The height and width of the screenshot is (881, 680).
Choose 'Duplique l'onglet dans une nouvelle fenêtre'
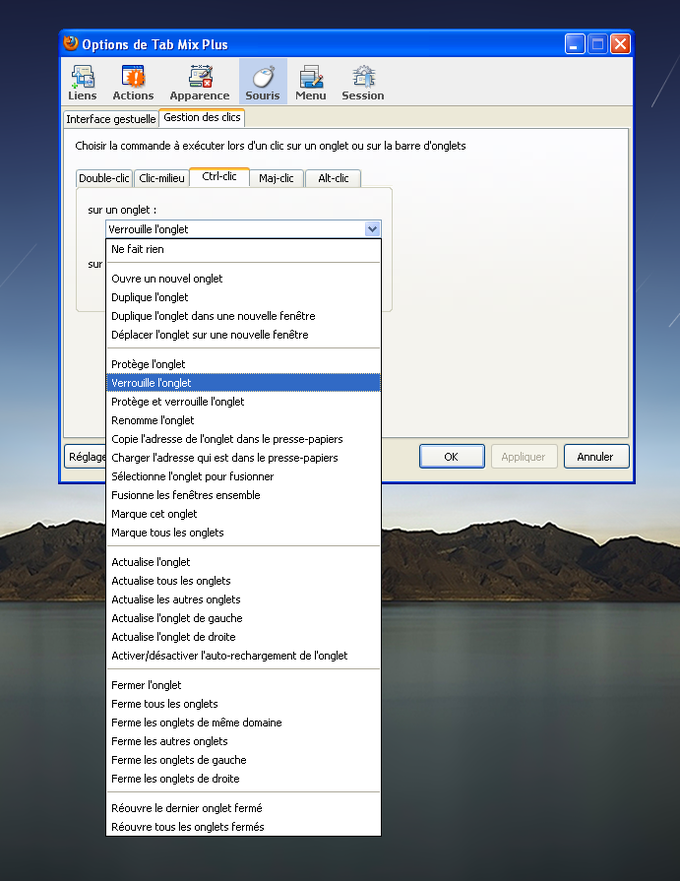(x=243, y=316)
